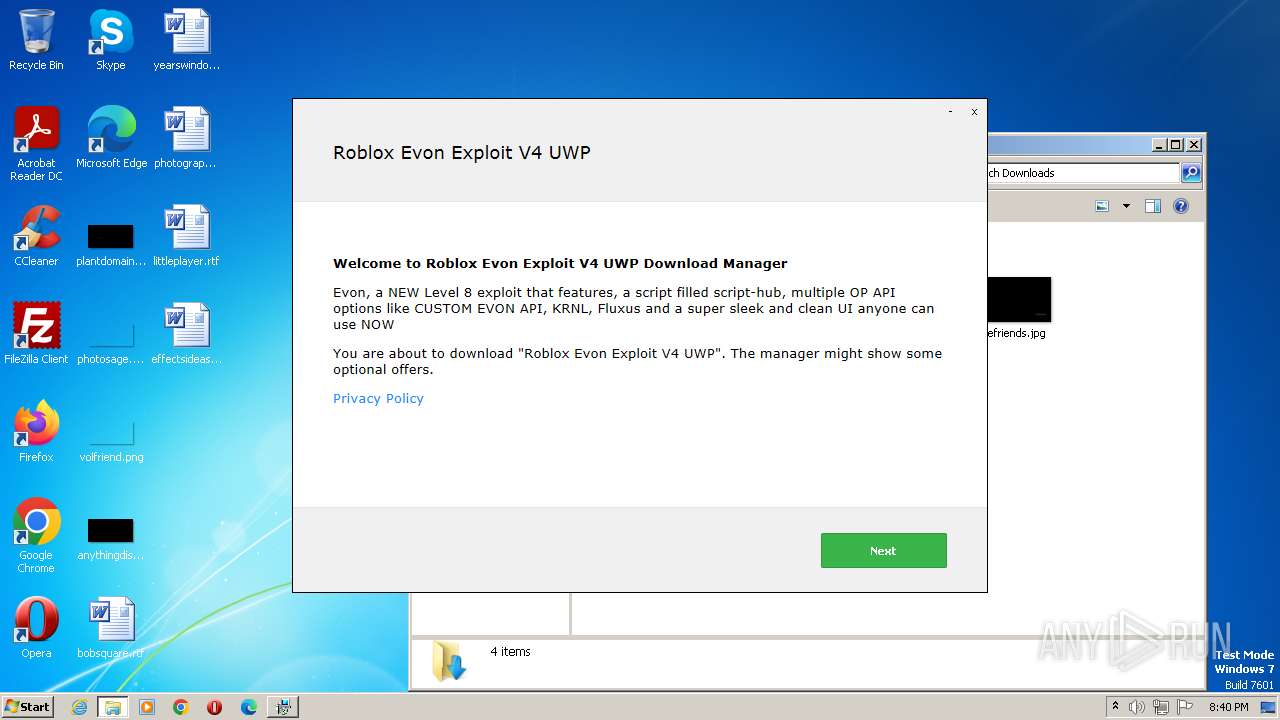Screen dimensions: 1280x720
Task: Show hidden system tray icons
Action: 1115,706
